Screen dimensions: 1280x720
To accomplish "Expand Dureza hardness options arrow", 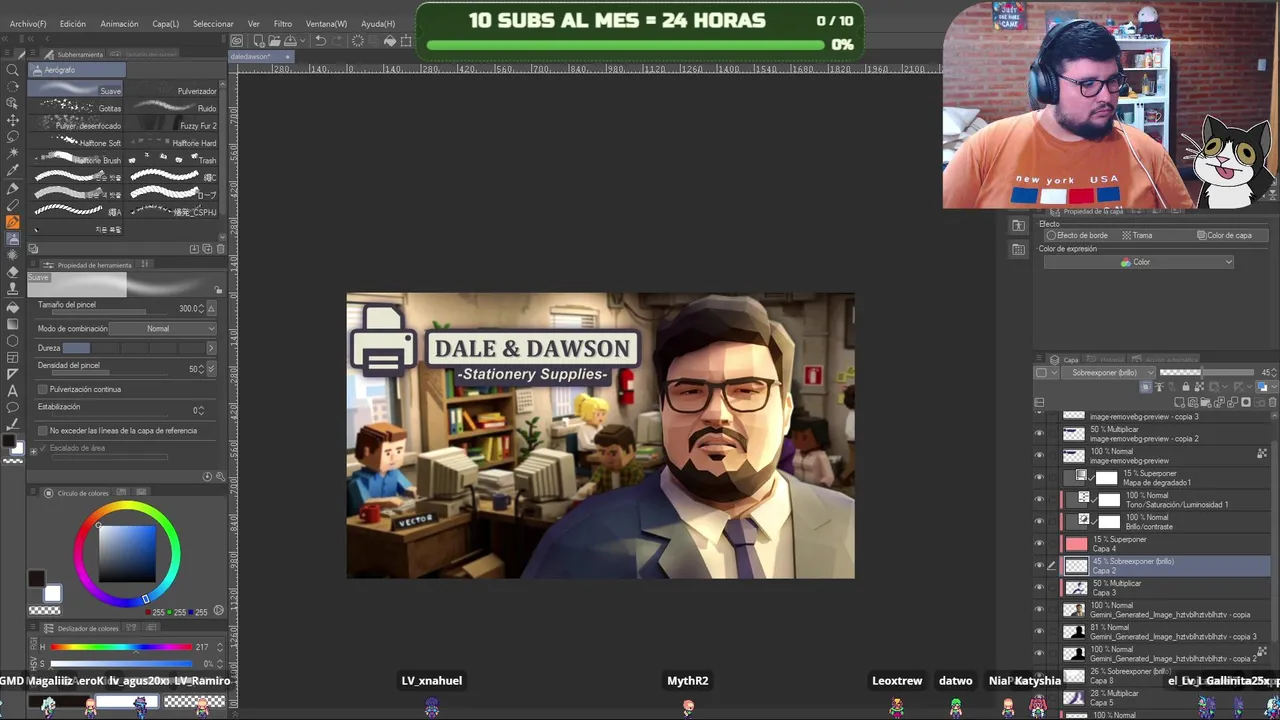I will point(210,348).
